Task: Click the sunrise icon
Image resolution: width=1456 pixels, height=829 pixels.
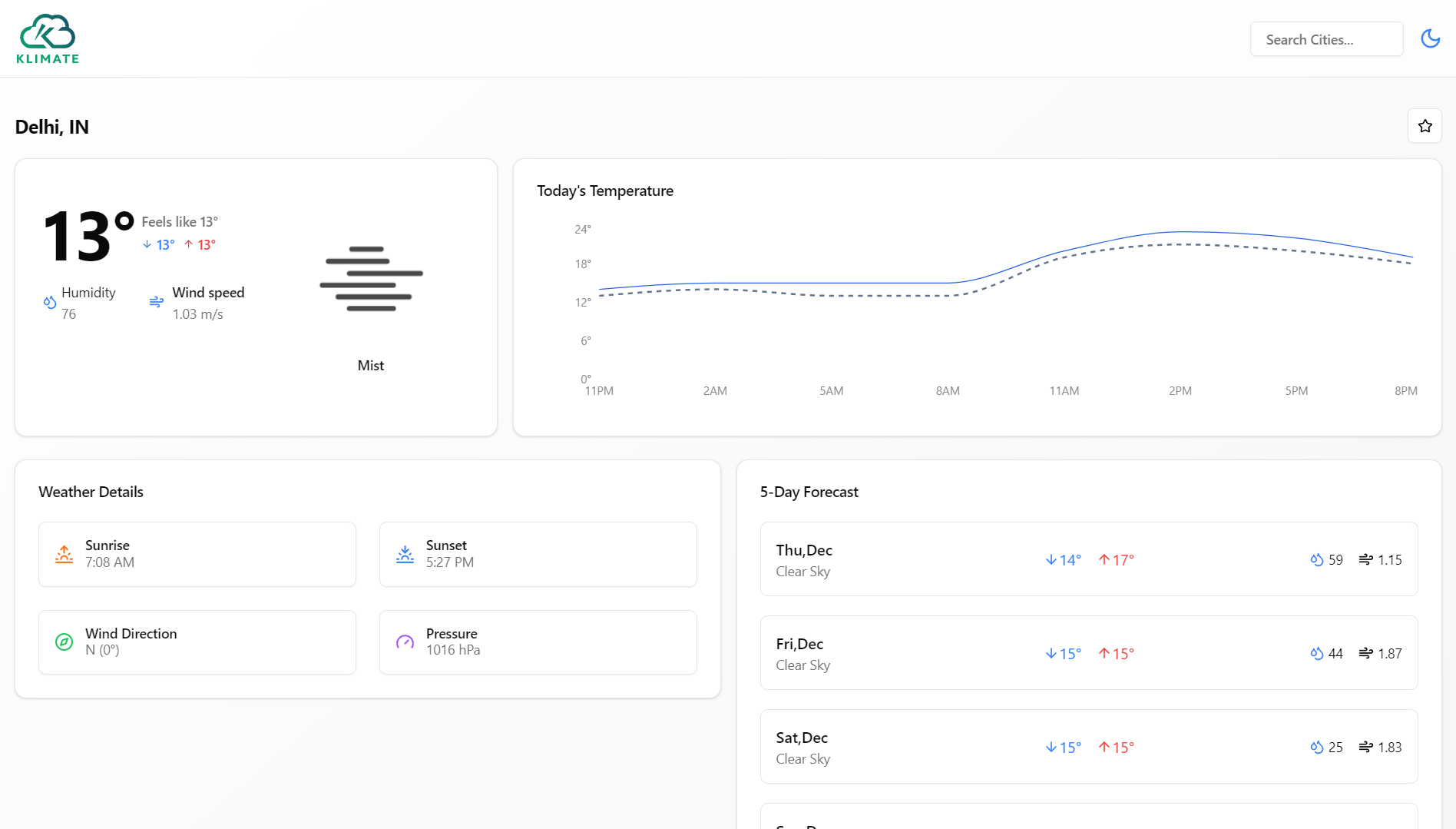Action: click(x=65, y=554)
